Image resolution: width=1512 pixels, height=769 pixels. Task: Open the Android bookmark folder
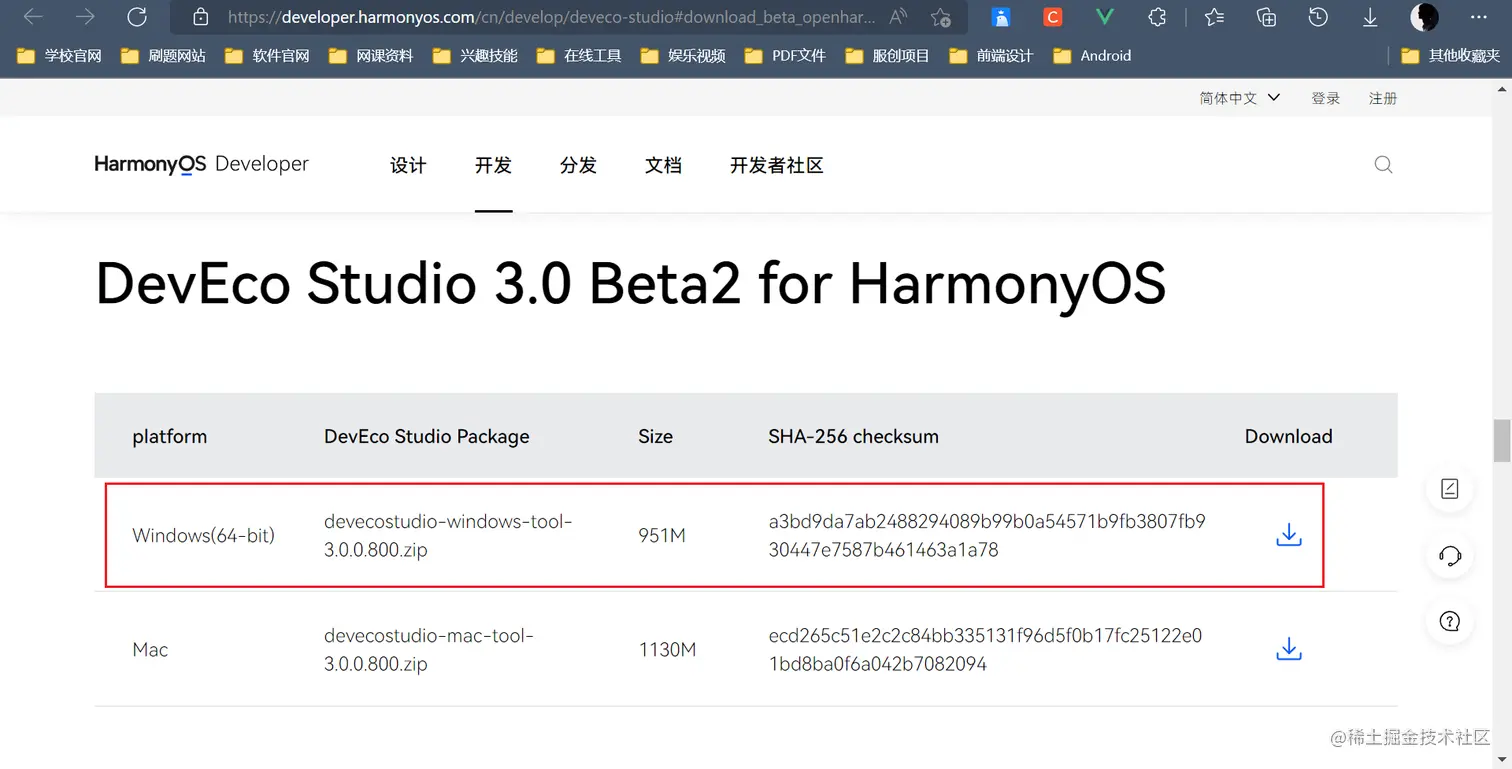[1092, 56]
